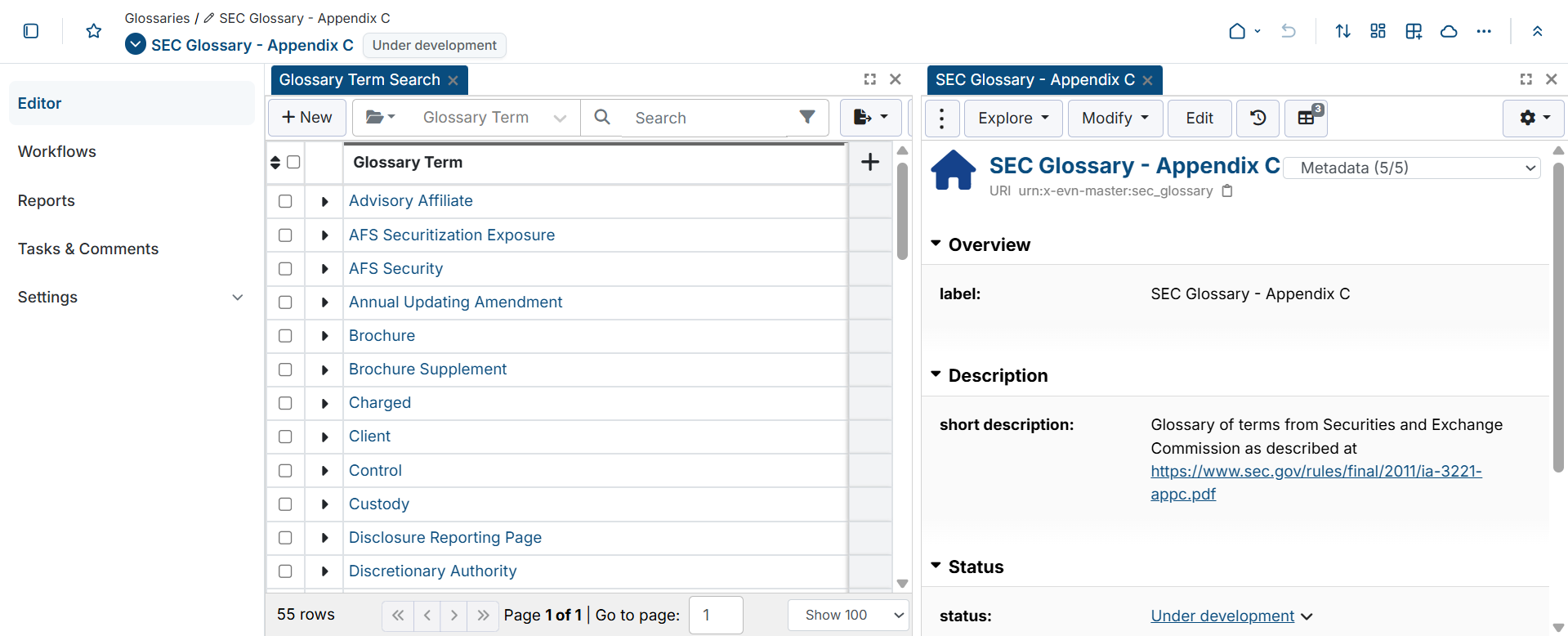Image resolution: width=1568 pixels, height=636 pixels.
Task: Click the table icon with badge 3
Action: (x=1307, y=118)
